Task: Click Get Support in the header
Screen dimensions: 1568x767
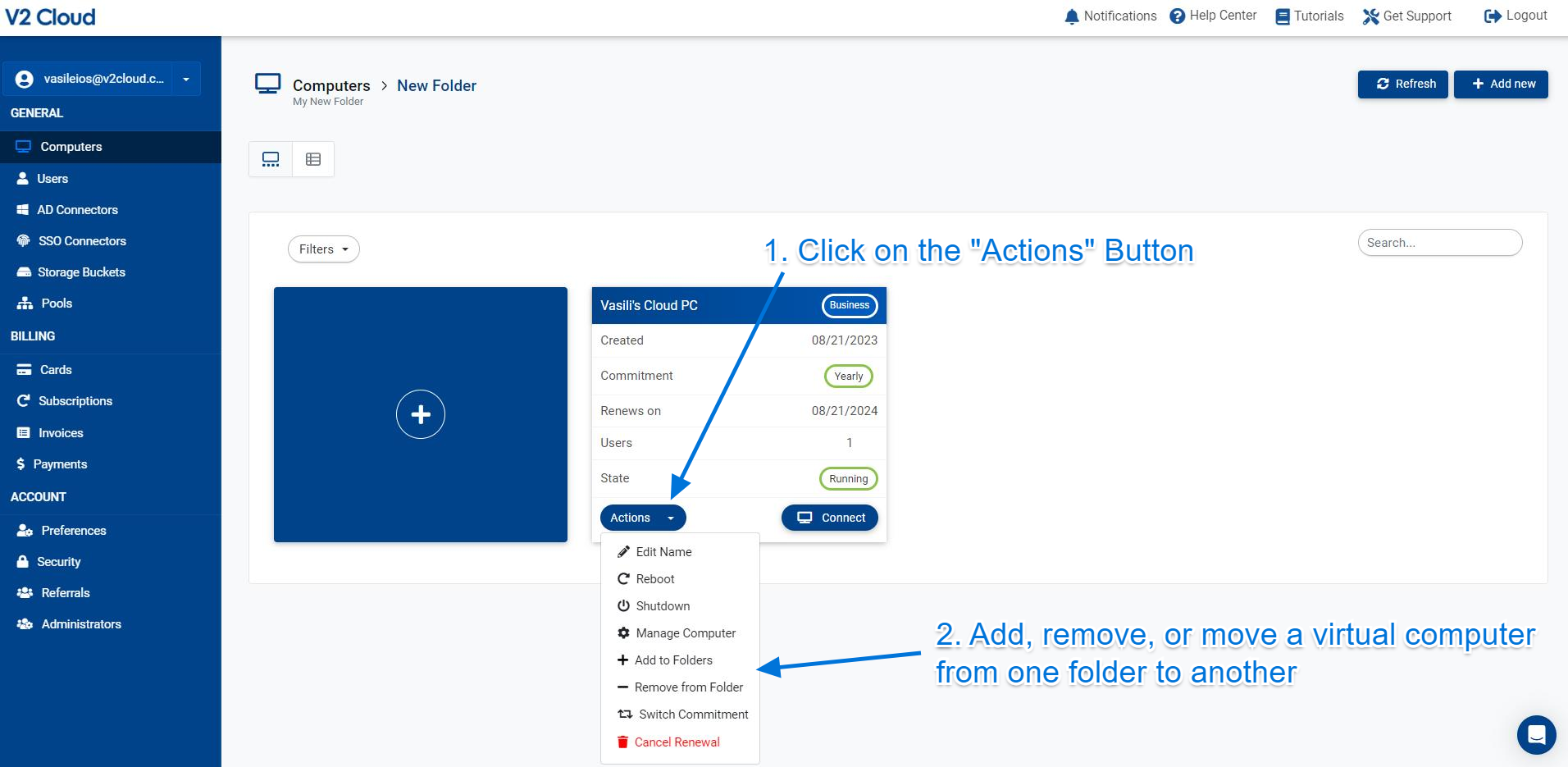Action: (x=1407, y=16)
